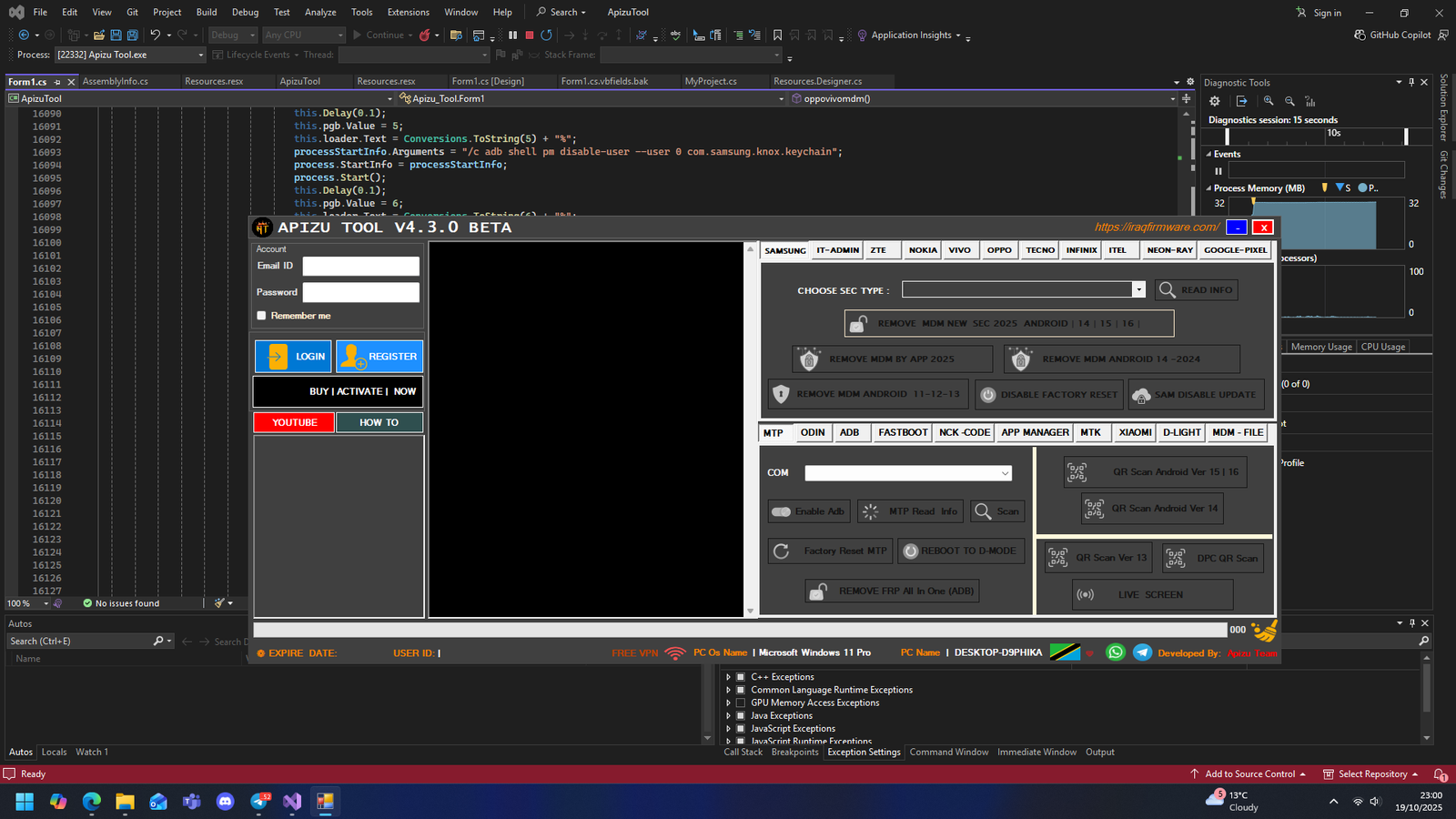The height and width of the screenshot is (819, 1456).
Task: Switch to the FASTBOOT tab
Action: point(902,432)
